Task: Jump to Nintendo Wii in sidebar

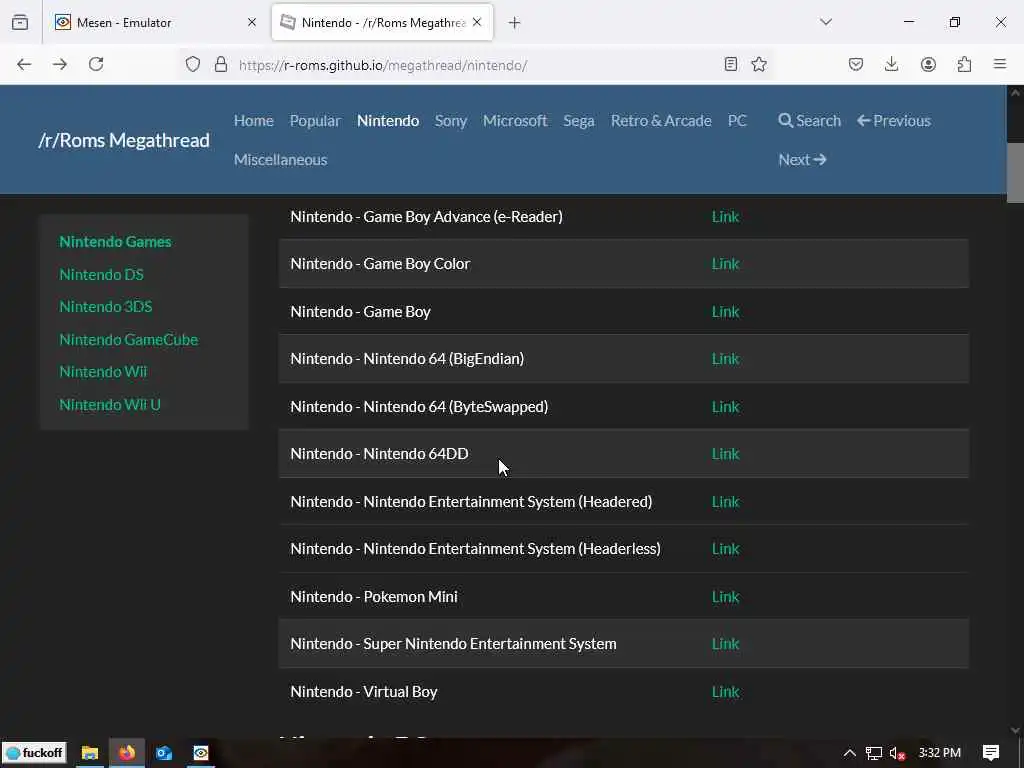Action: [103, 372]
